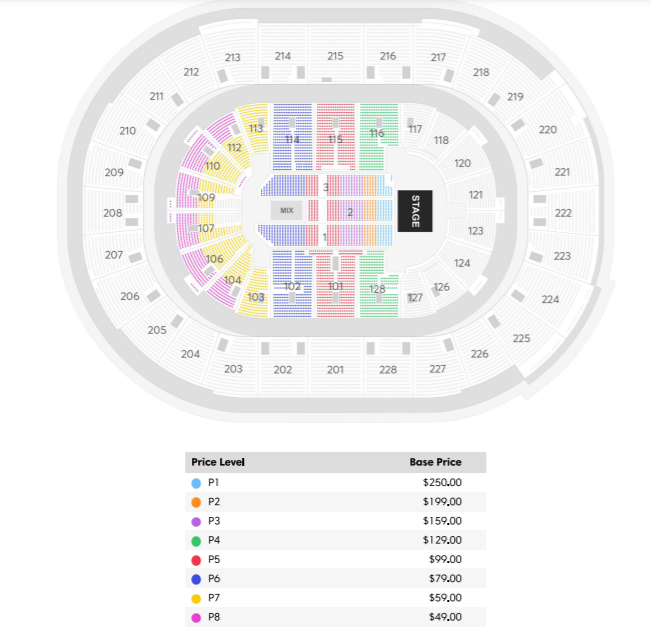Click the Base Price column header
This screenshot has height=627, width=651.
[x=435, y=462]
